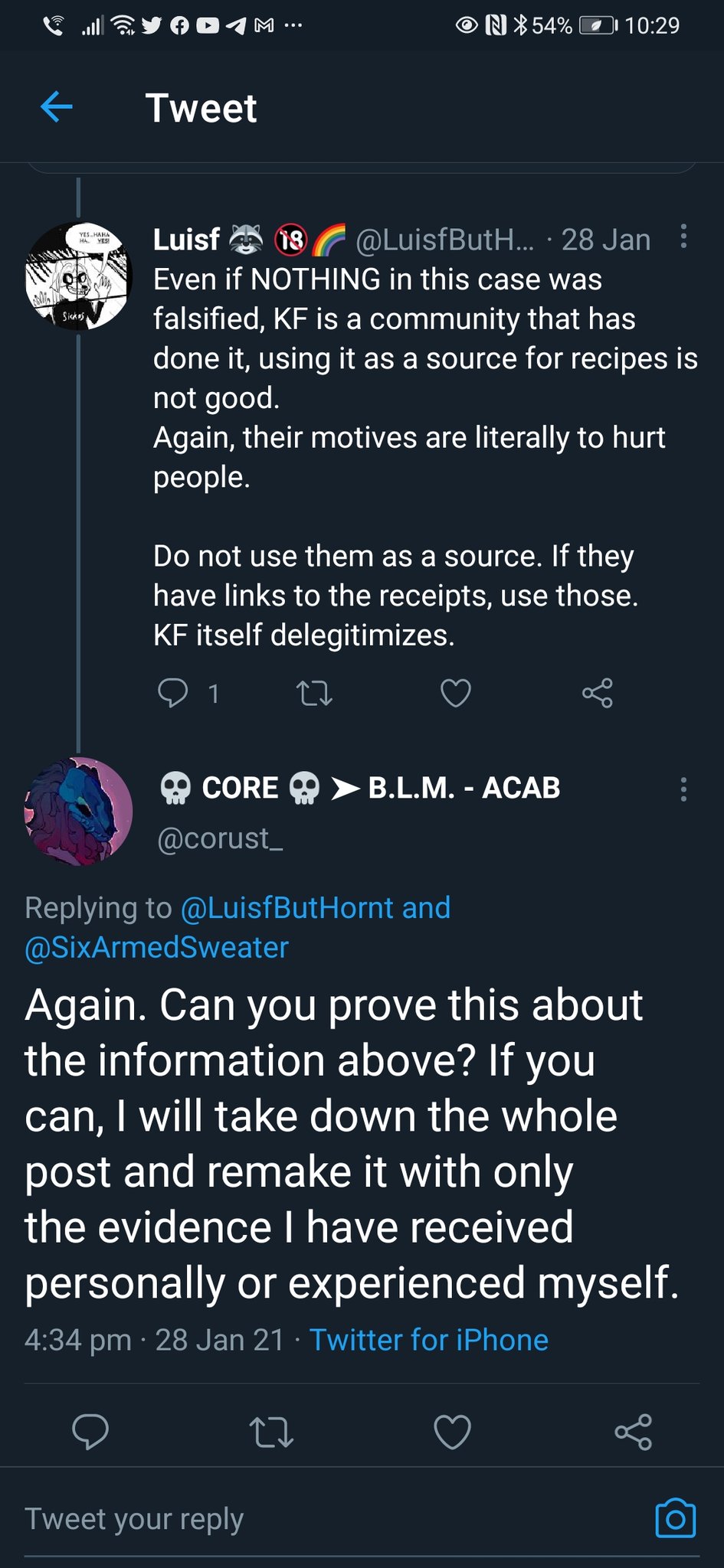Screen dimensions: 724x1568
Task: Reply to the main tweet by corust_
Action: point(90,1432)
